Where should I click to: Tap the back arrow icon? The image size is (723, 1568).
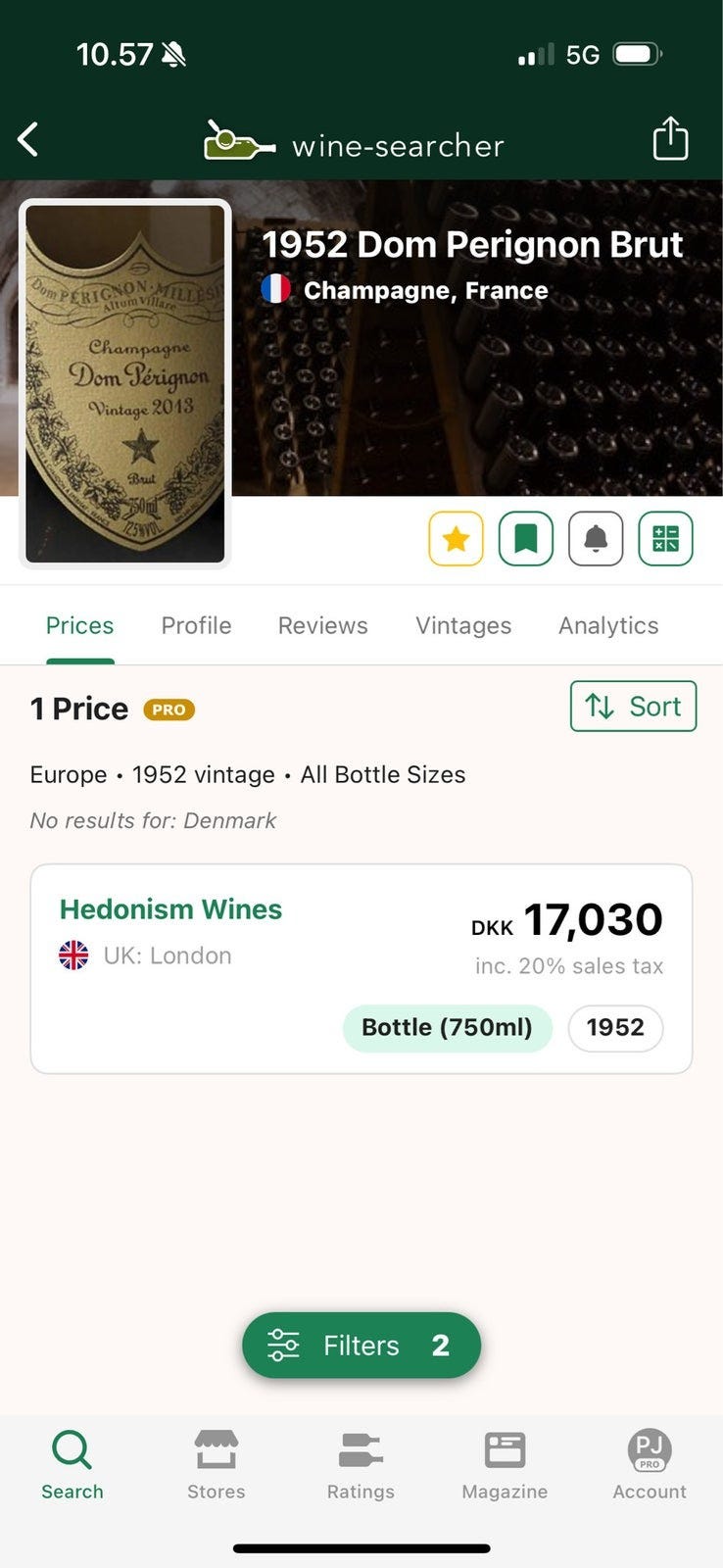click(x=28, y=140)
